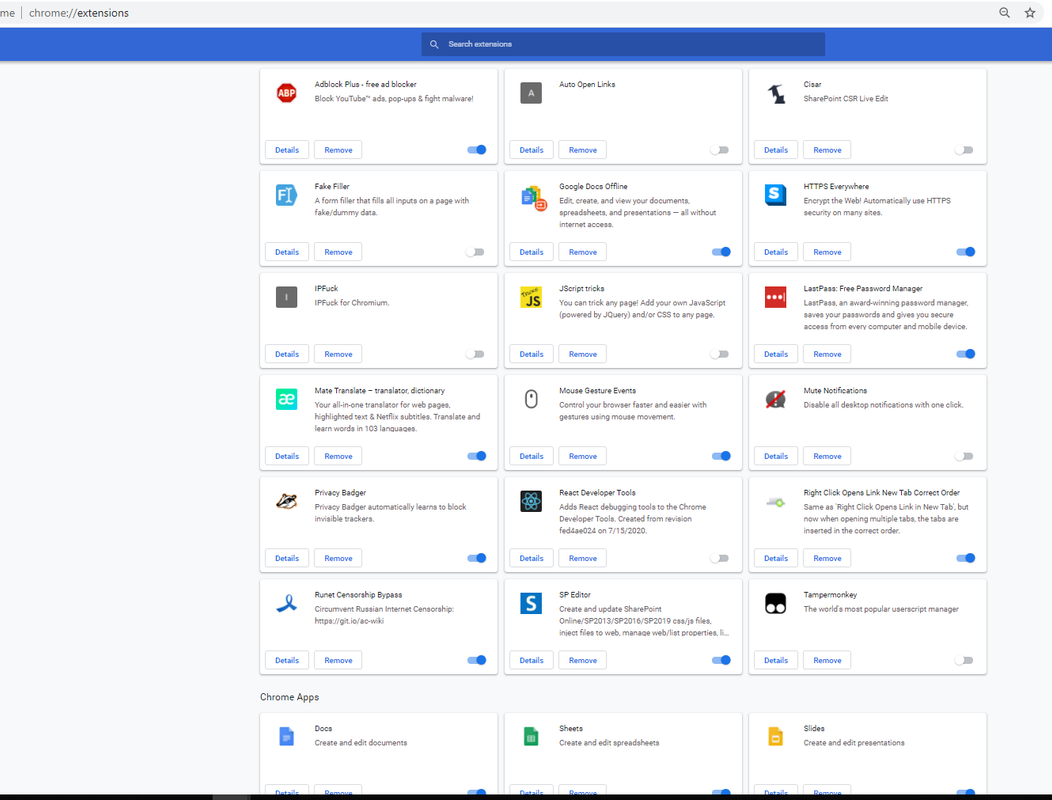This screenshot has width=1052, height=800.
Task: Switch off the SP Editor toggle
Action: pos(721,660)
